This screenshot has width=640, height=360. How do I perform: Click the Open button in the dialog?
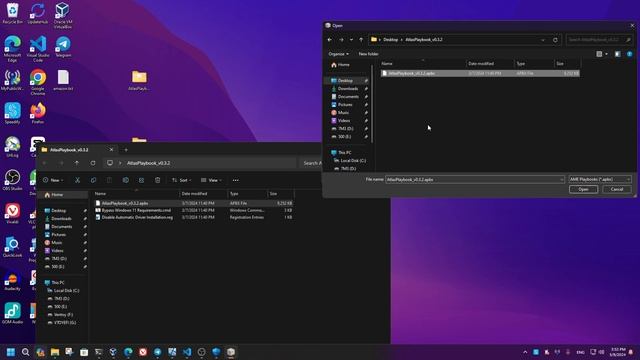[583, 189]
